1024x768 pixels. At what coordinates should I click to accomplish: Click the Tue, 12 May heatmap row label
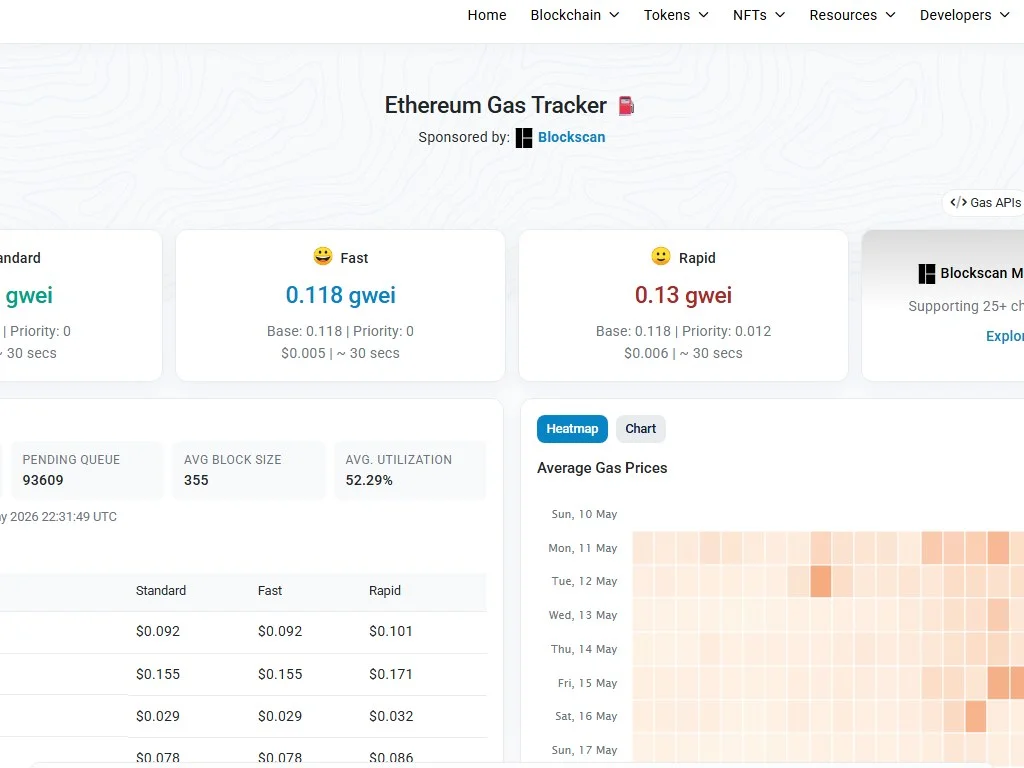point(584,581)
